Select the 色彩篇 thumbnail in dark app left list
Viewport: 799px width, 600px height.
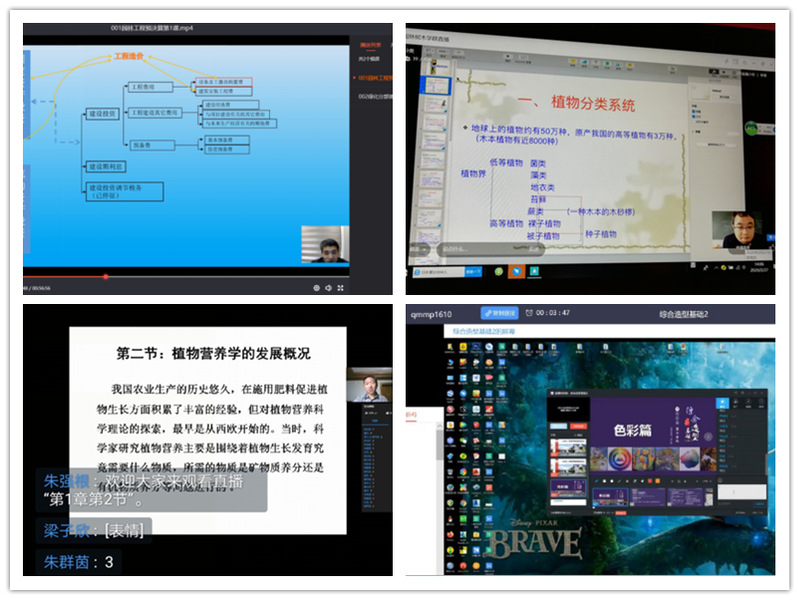568,490
